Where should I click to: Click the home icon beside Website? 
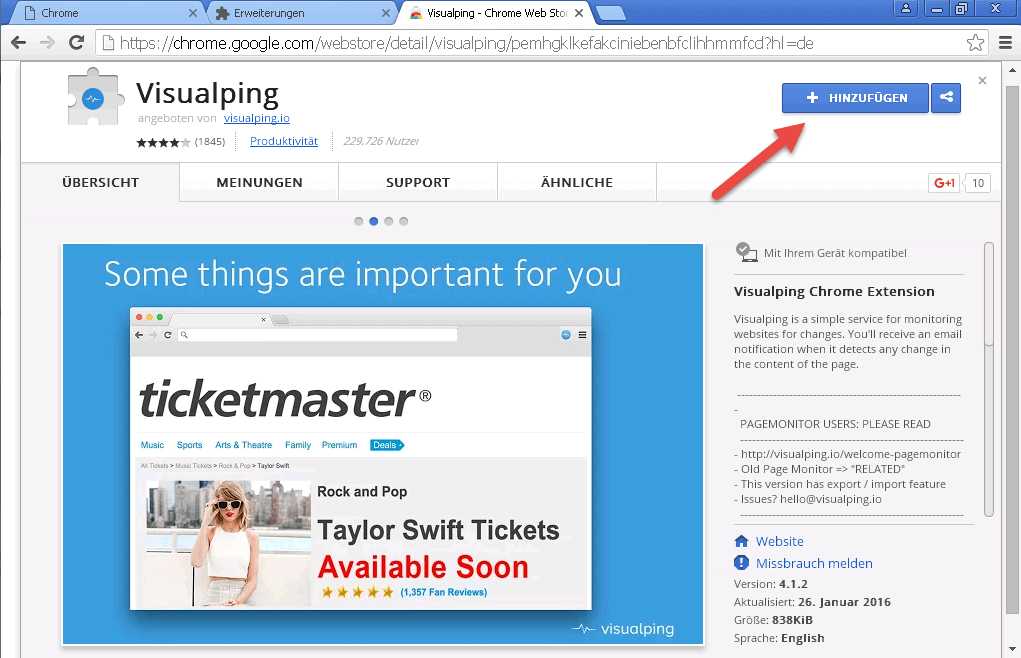pyautogui.click(x=741, y=541)
